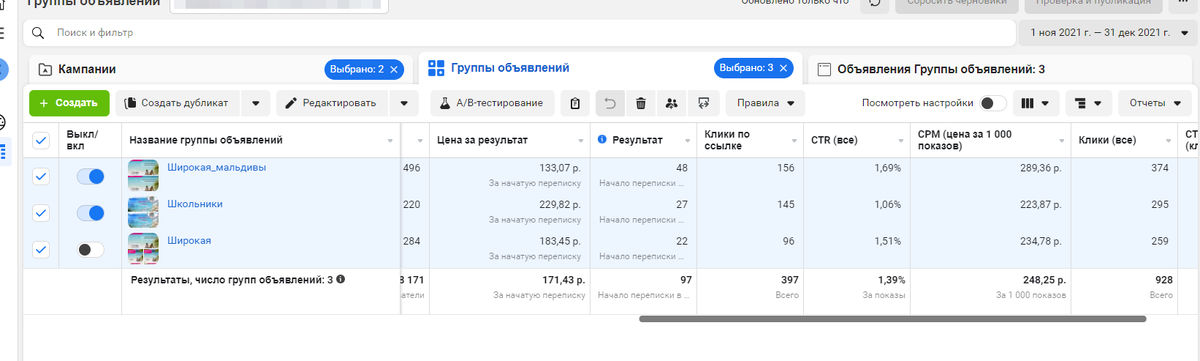Viewport: 1200px width, 361px height.
Task: Click the comment/export icon next to Rules
Action: tap(703, 103)
